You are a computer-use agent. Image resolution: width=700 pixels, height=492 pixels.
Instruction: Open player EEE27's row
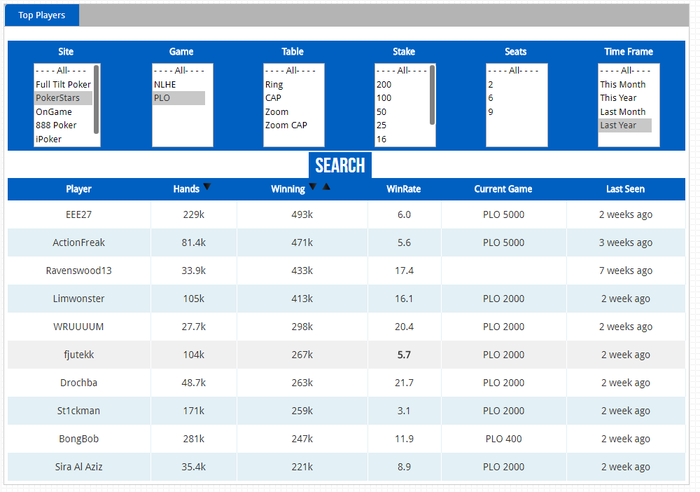click(x=346, y=215)
